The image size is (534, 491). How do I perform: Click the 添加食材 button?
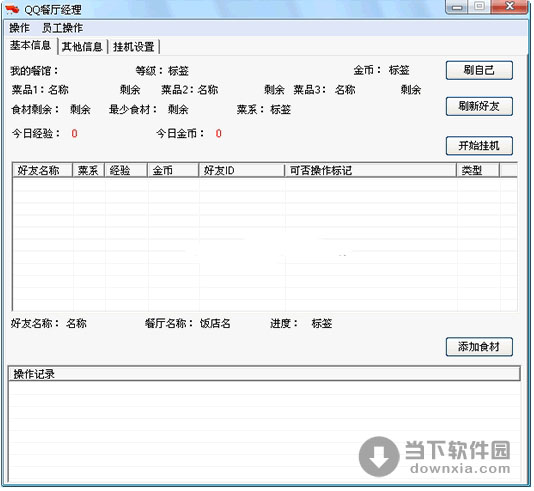click(x=479, y=347)
